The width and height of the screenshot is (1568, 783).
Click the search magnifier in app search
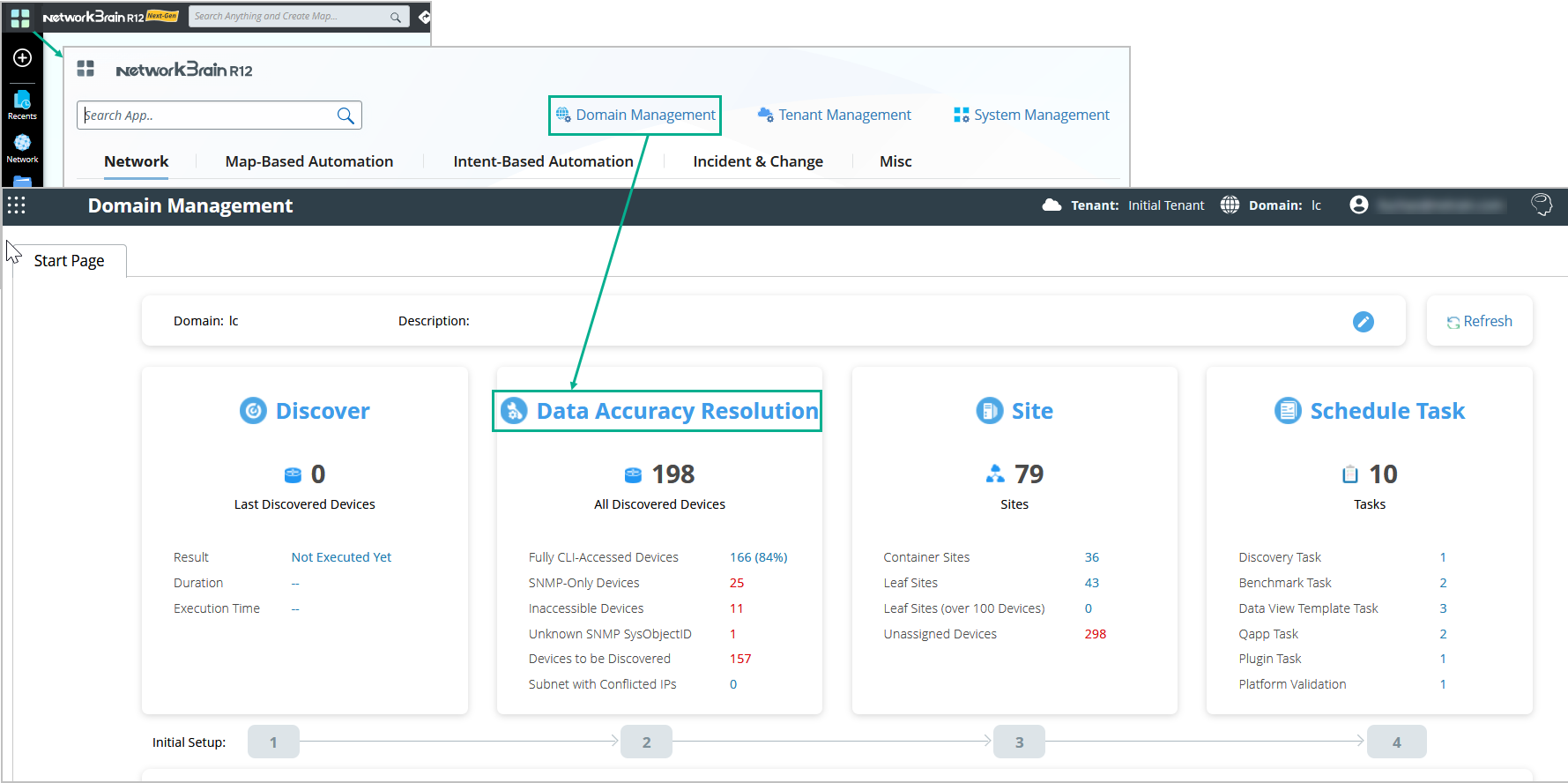click(346, 116)
